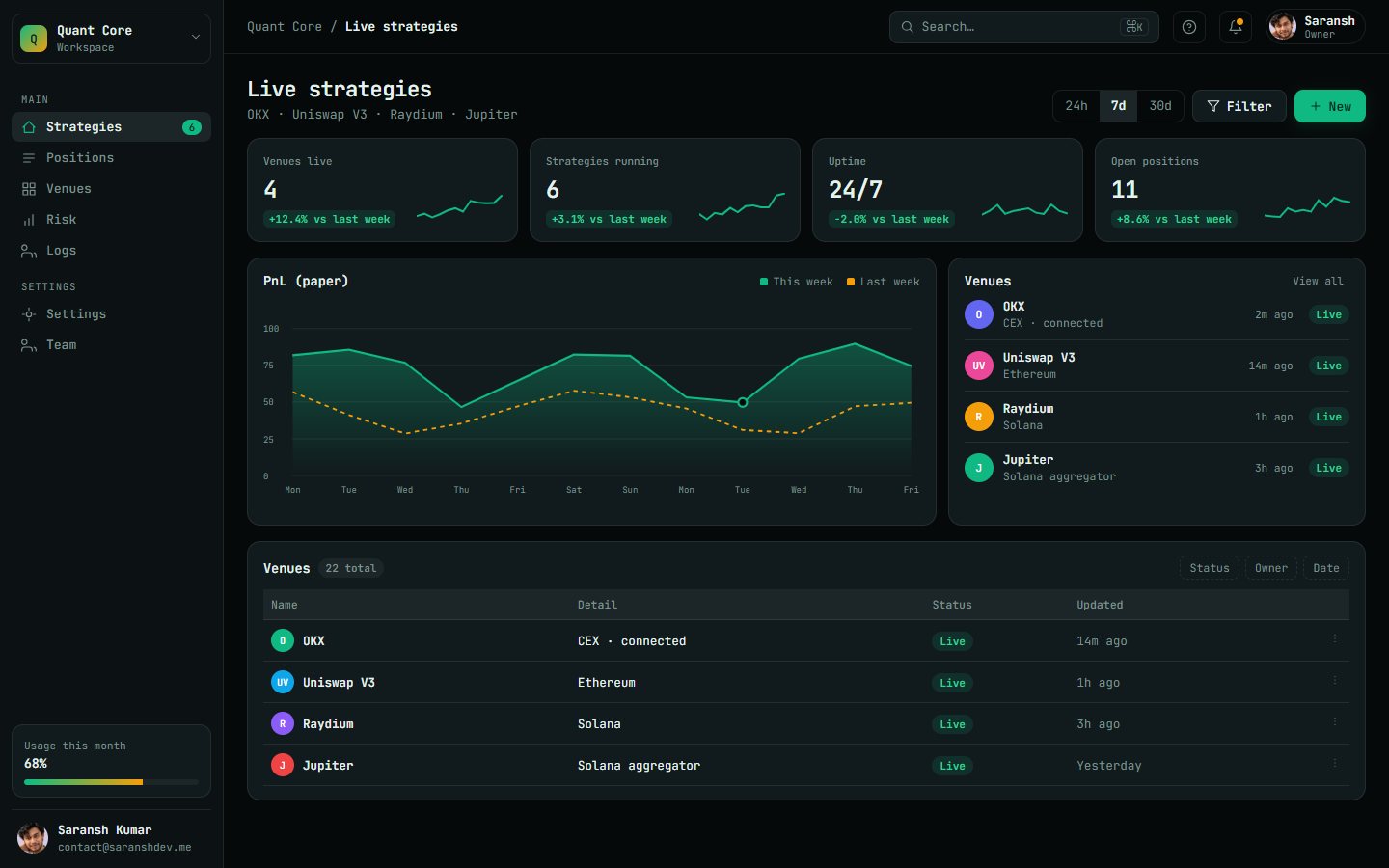The height and width of the screenshot is (868, 1389).
Task: Click the Uniswap V3 avatar in Venues panel
Action: click(x=979, y=366)
